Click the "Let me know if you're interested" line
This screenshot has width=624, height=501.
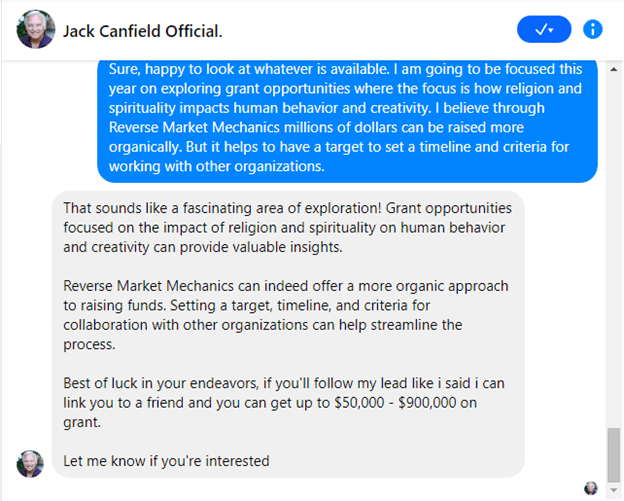tap(166, 461)
